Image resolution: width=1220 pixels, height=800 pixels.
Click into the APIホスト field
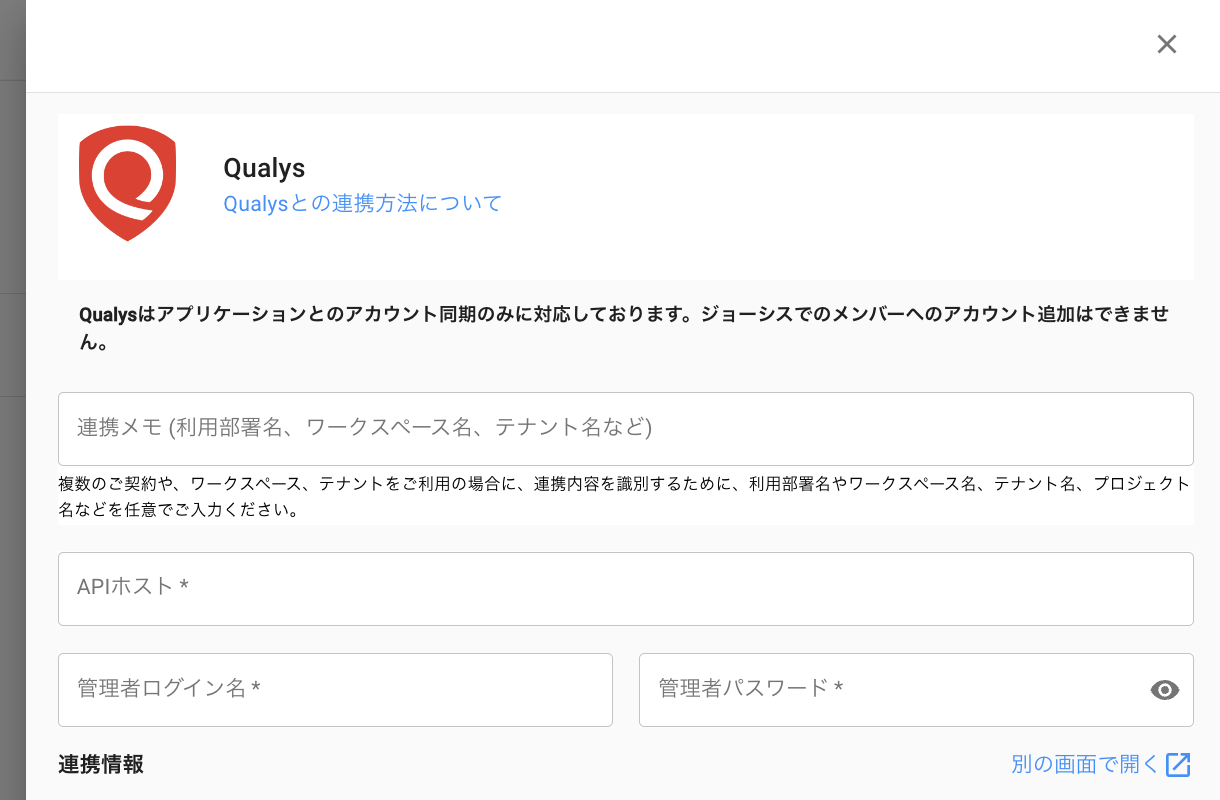pos(625,589)
